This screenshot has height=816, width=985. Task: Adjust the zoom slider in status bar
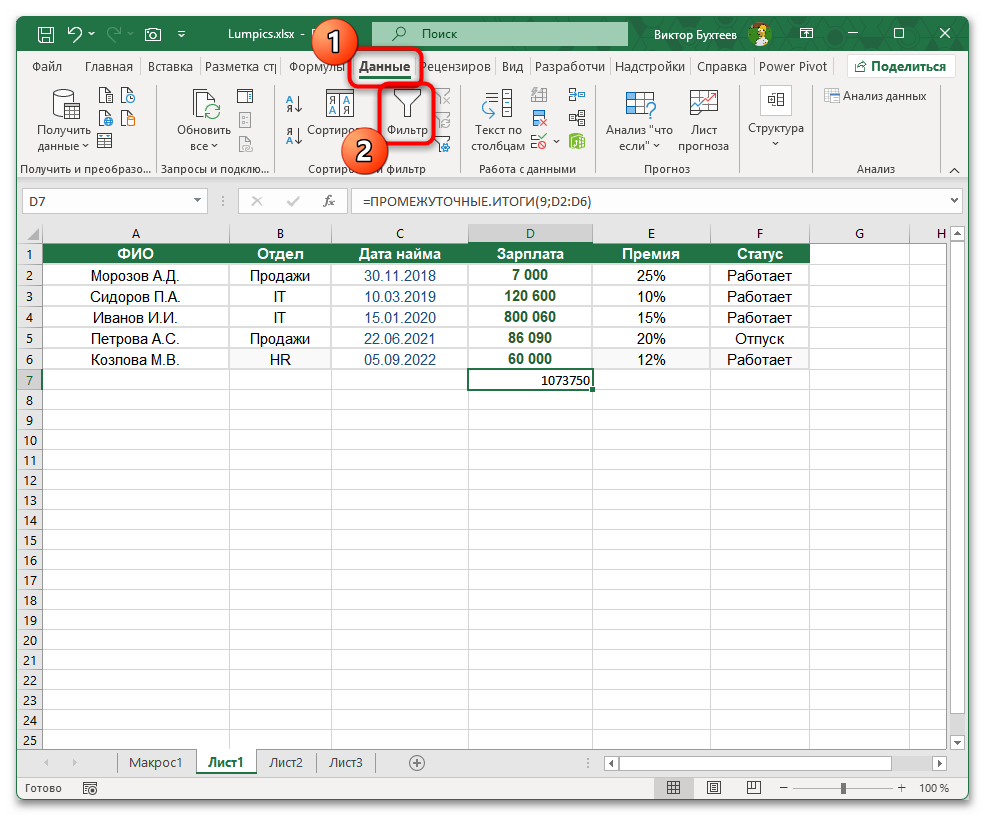[x=842, y=788]
